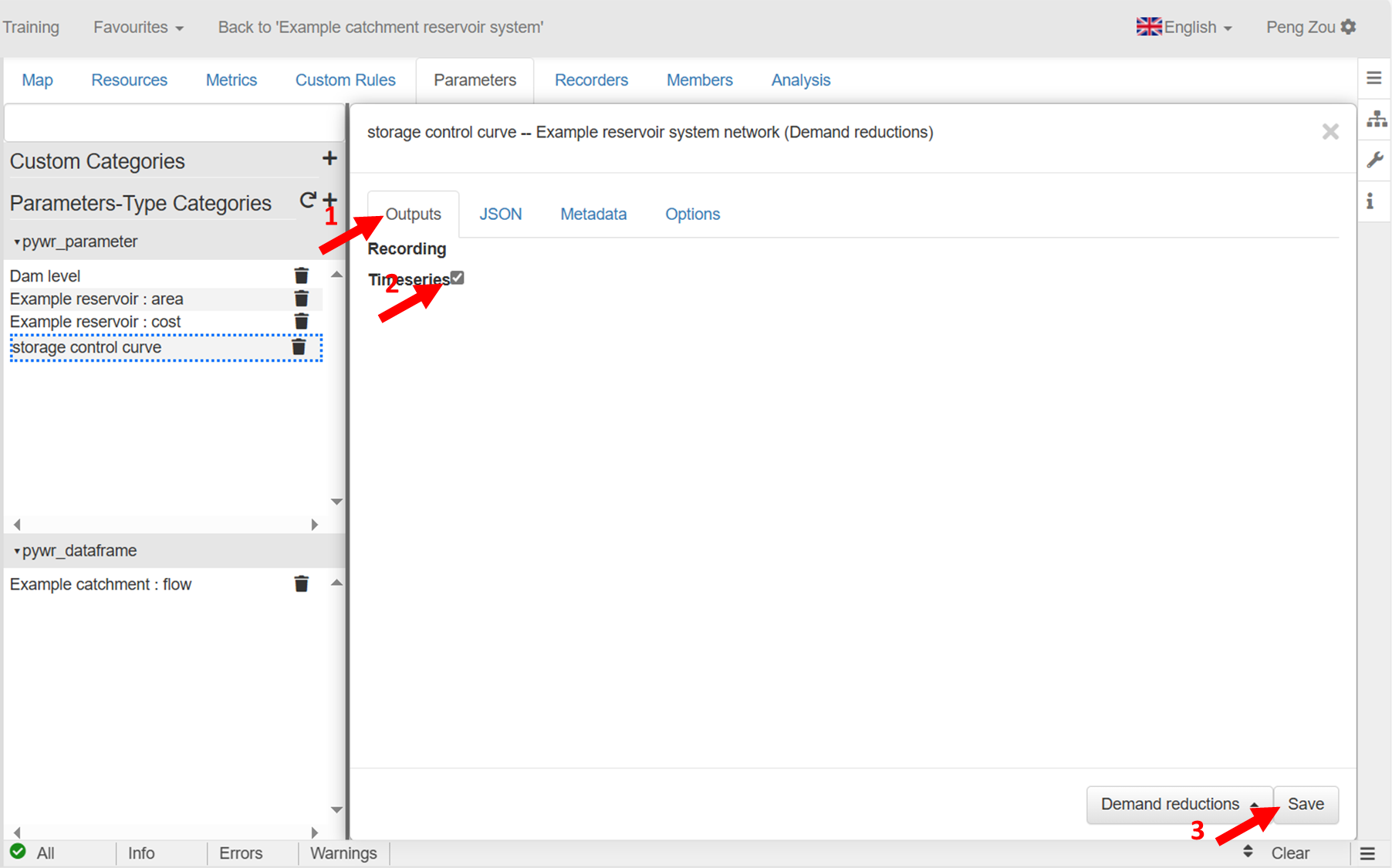Go back to Example catchment reservoir system
The width and height of the screenshot is (1392, 868).
(x=380, y=27)
